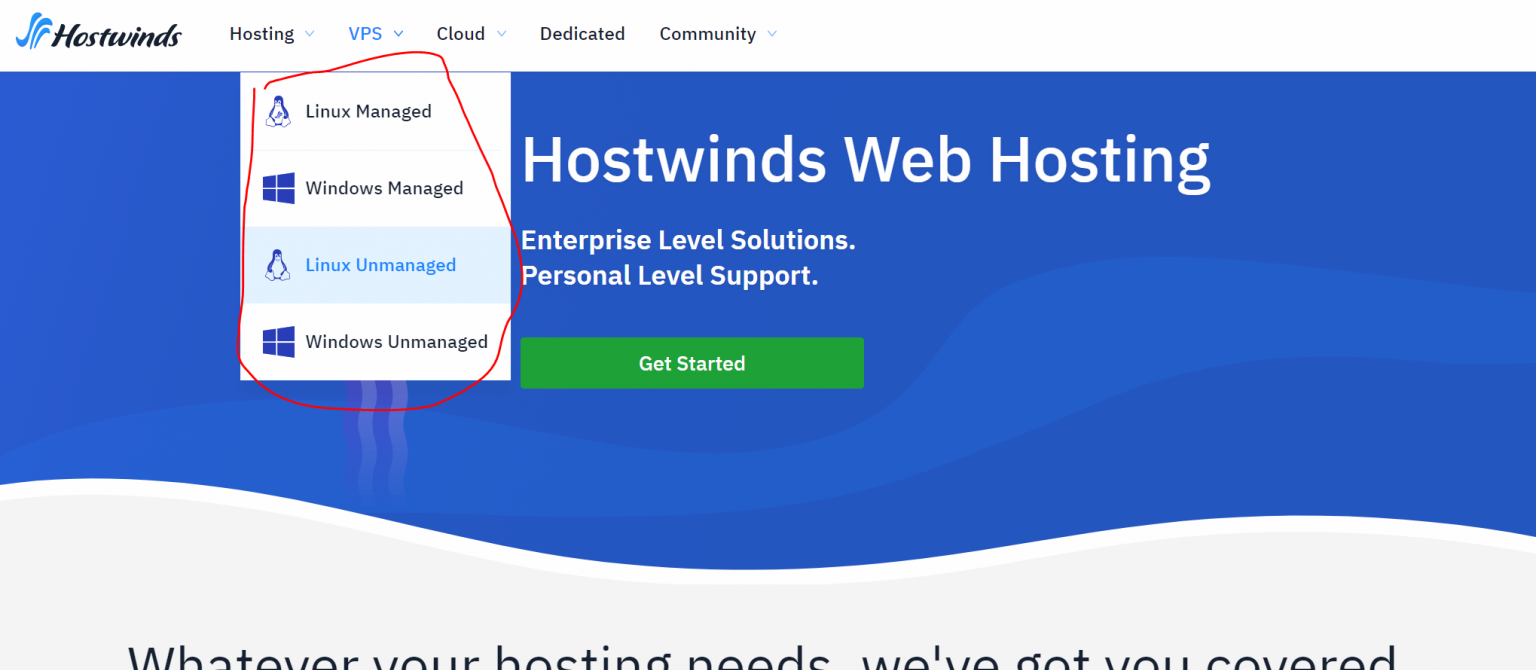Click the Personal Level Support text
1536x670 pixels.
(x=670, y=276)
